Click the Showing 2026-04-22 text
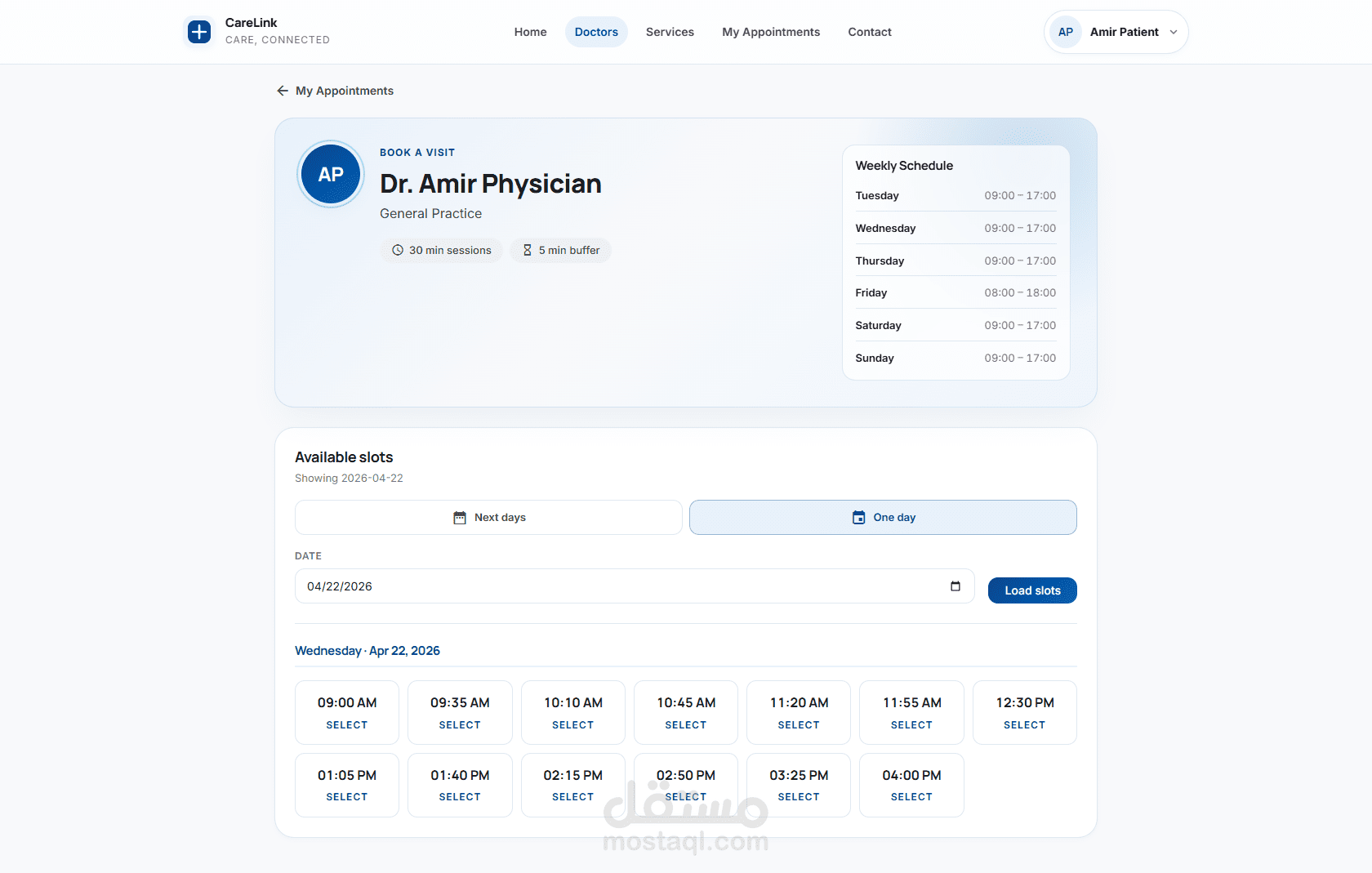 coord(349,479)
